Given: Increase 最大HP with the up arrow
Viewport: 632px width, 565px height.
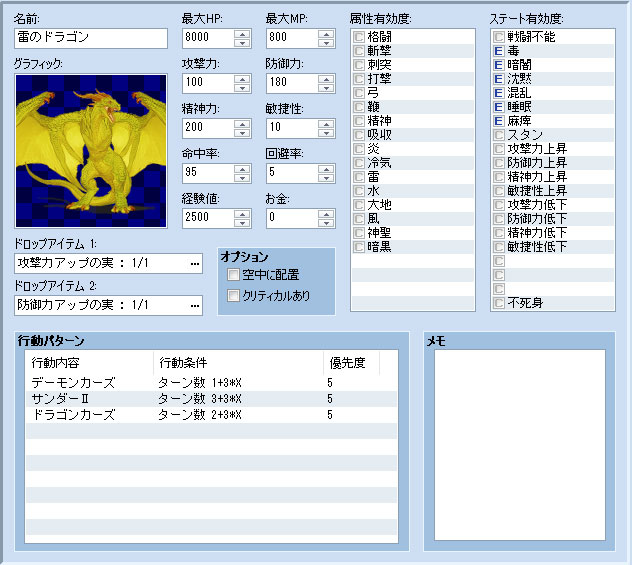Looking at the screenshot, I should point(242,34).
